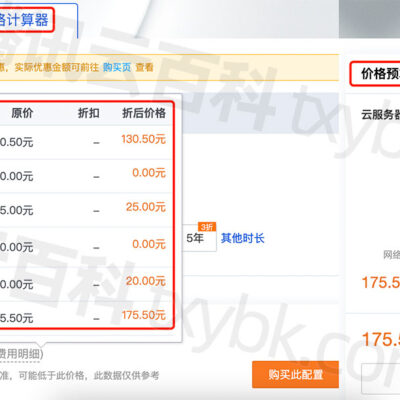Click the 此数据仅供参考 disclaimer text
Screen dimensions: 400x400
[x=126, y=376]
